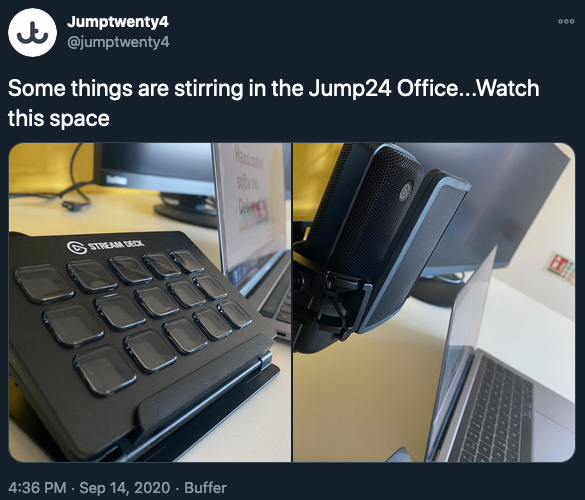Open the tweet's three-dot more menu
The height and width of the screenshot is (500, 585).
tap(566, 22)
